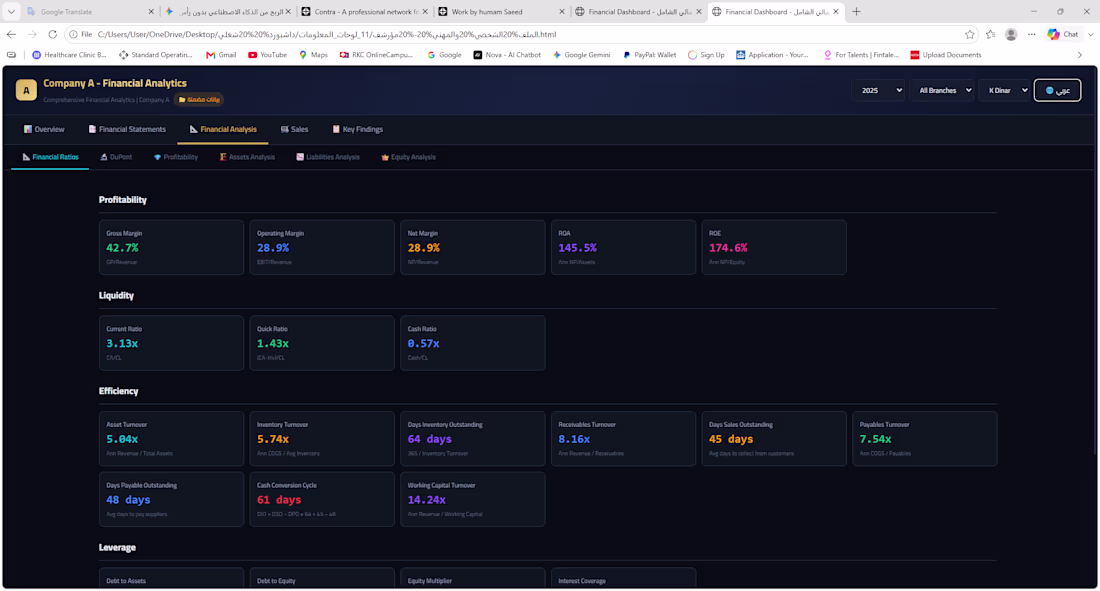Open the PayPal: Wallet bookmark

tap(650, 55)
